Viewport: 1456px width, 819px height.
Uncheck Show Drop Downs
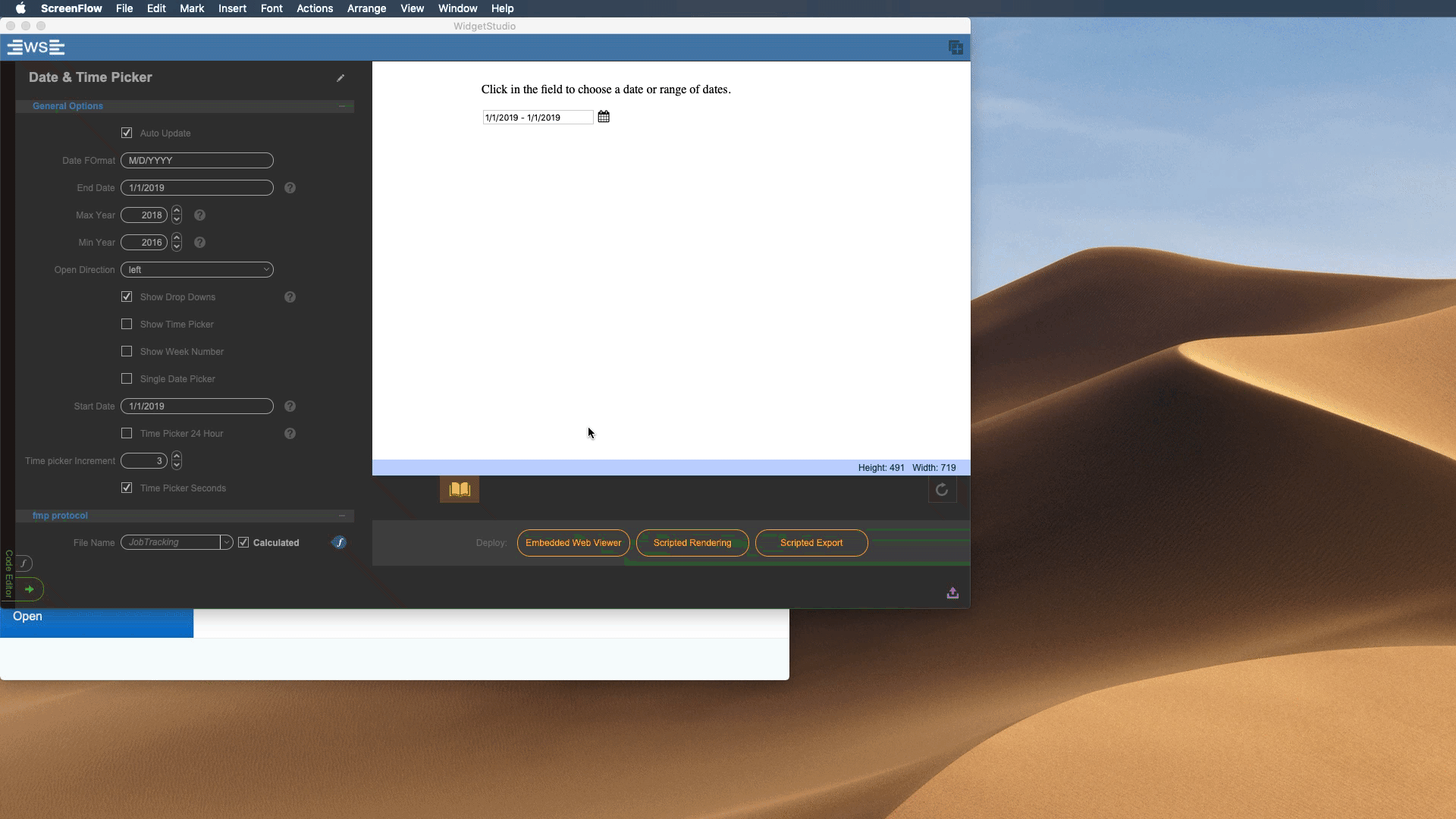[x=127, y=297]
